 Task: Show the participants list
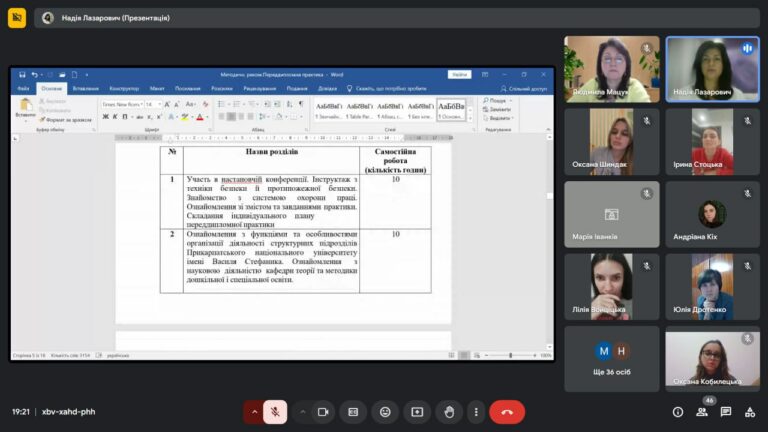point(702,412)
